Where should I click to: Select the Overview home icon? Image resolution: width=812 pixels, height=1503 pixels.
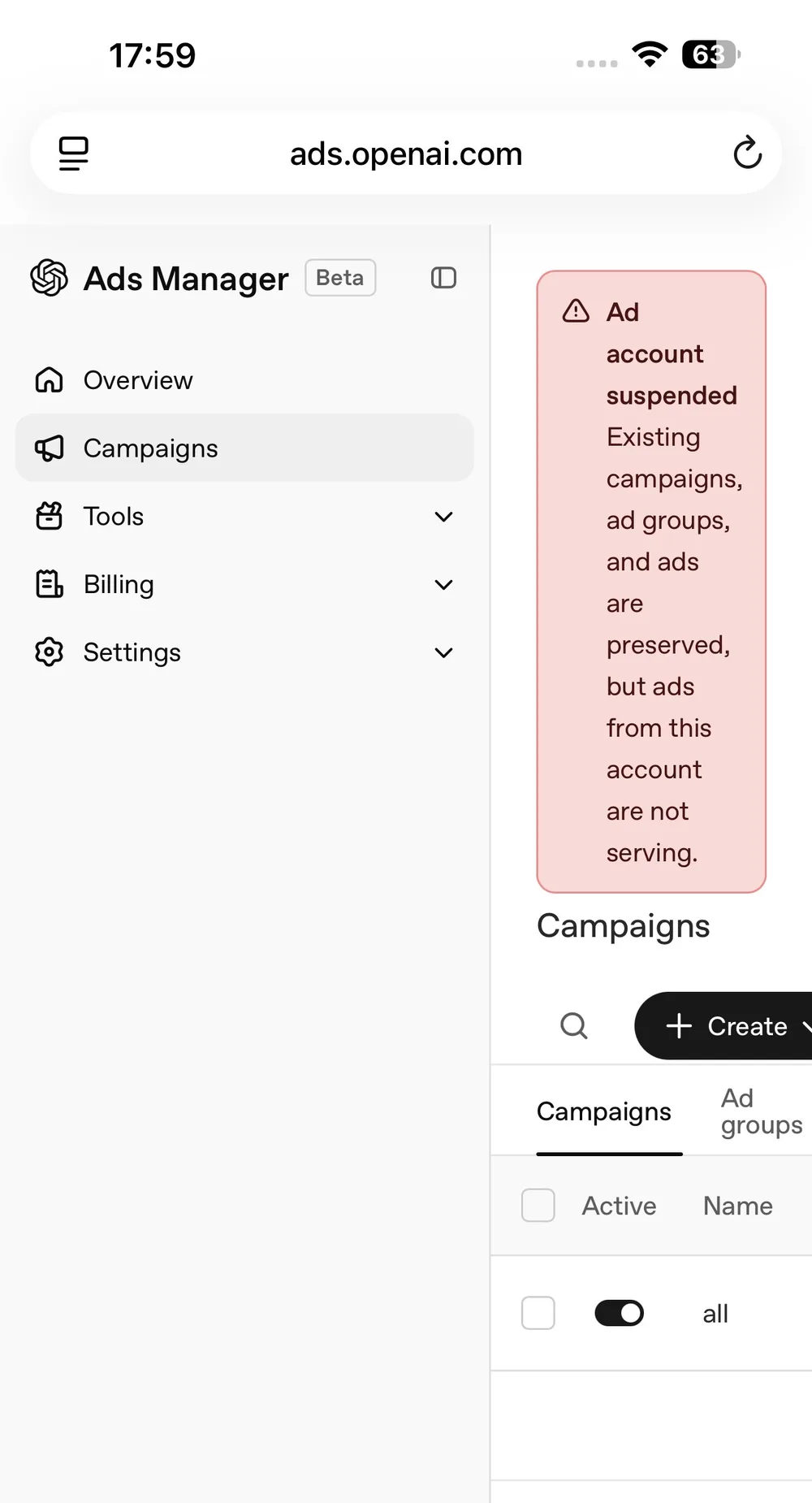pos(49,380)
